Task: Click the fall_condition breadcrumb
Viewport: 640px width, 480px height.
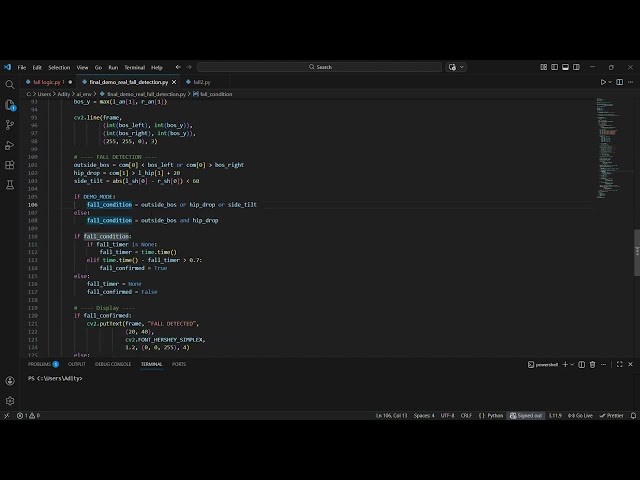Action: pyautogui.click(x=213, y=94)
